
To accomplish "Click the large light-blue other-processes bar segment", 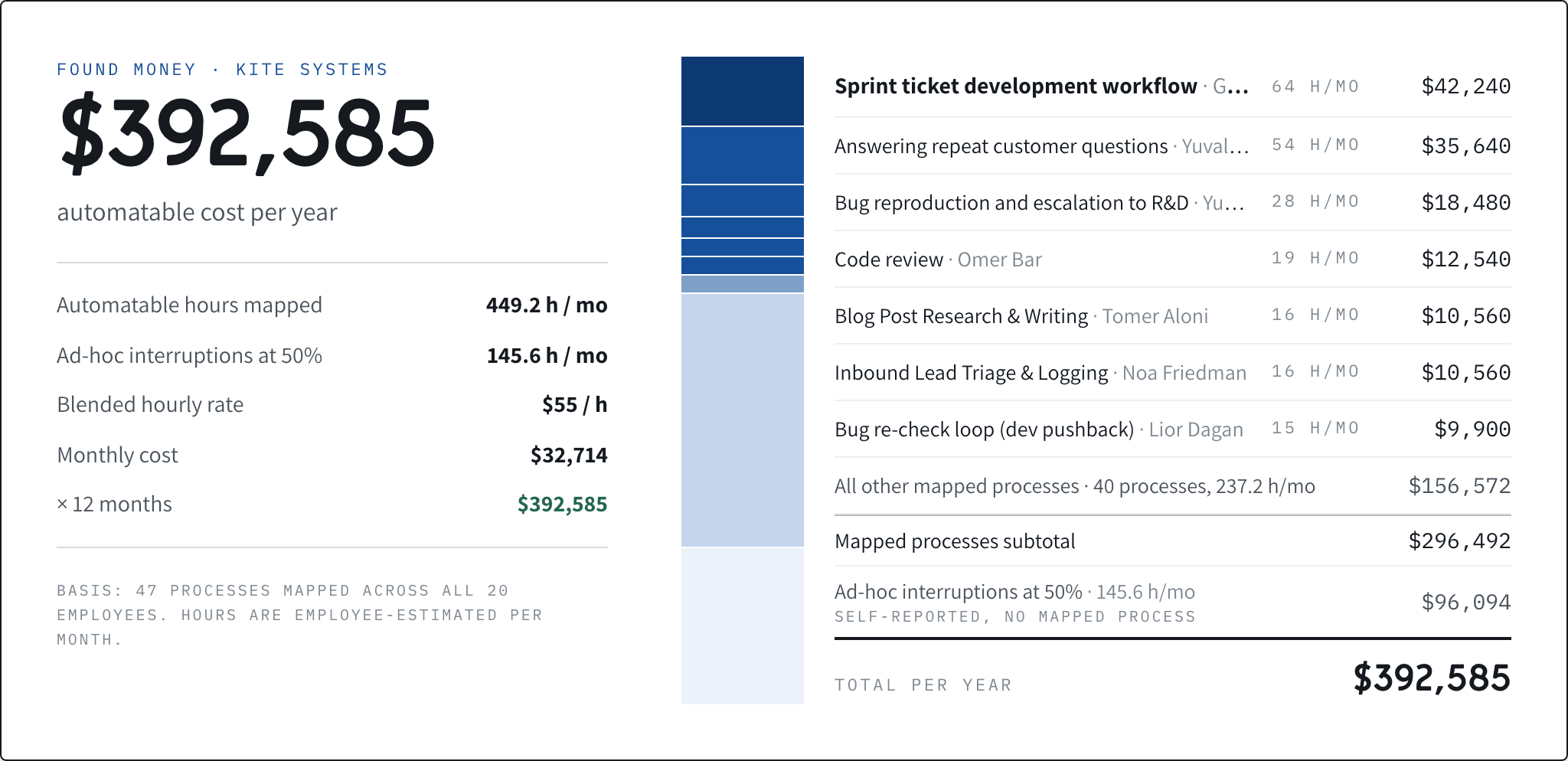I will (743, 420).
